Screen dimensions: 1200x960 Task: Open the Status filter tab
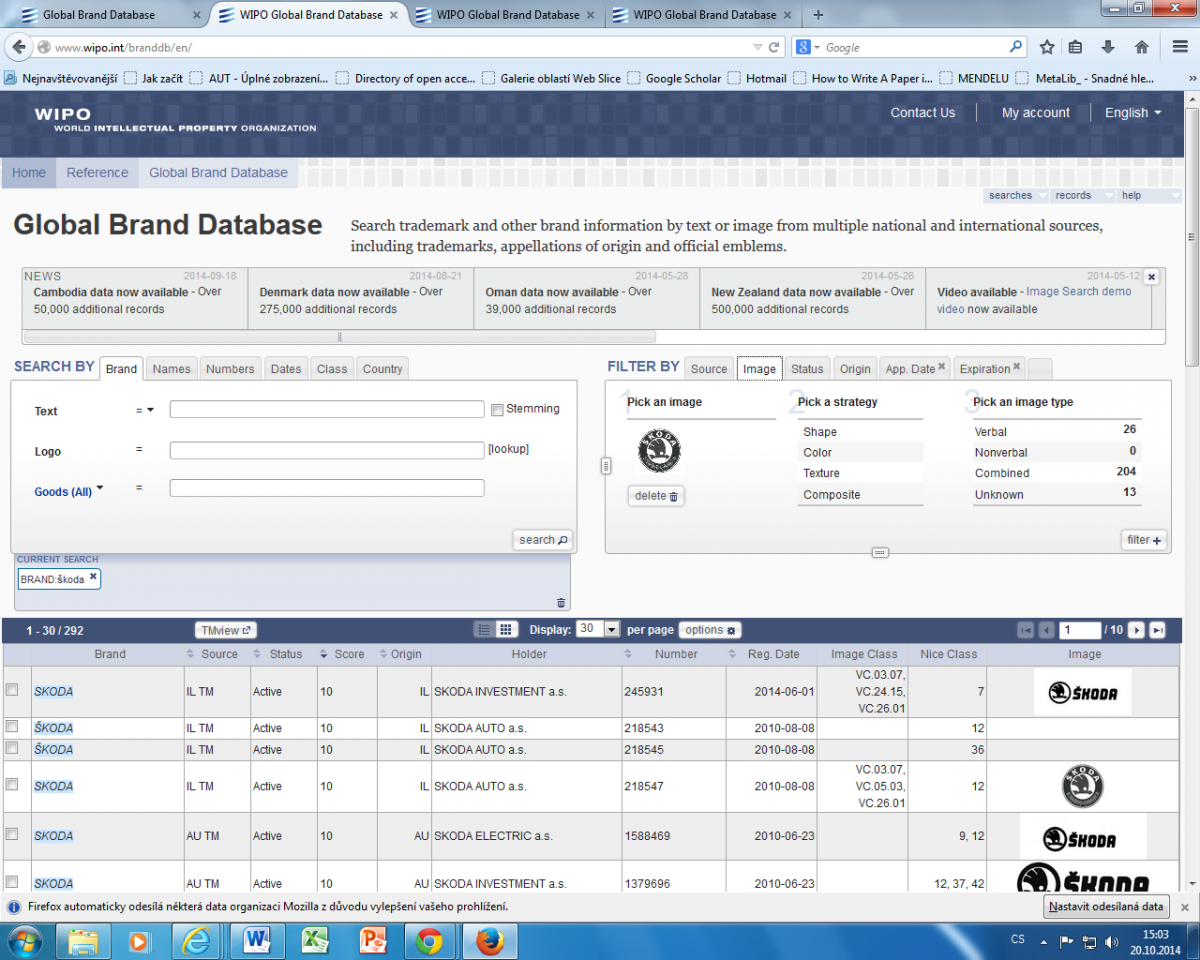pyautogui.click(x=807, y=369)
